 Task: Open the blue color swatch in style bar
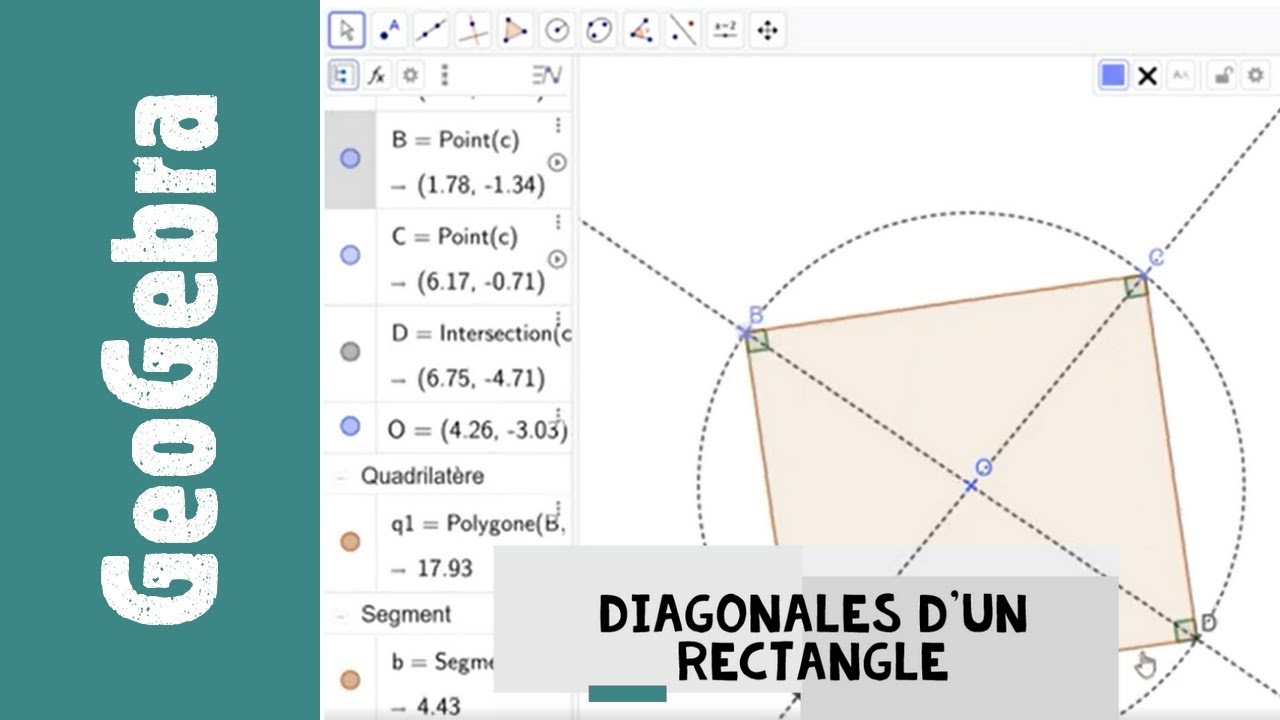(x=1113, y=75)
